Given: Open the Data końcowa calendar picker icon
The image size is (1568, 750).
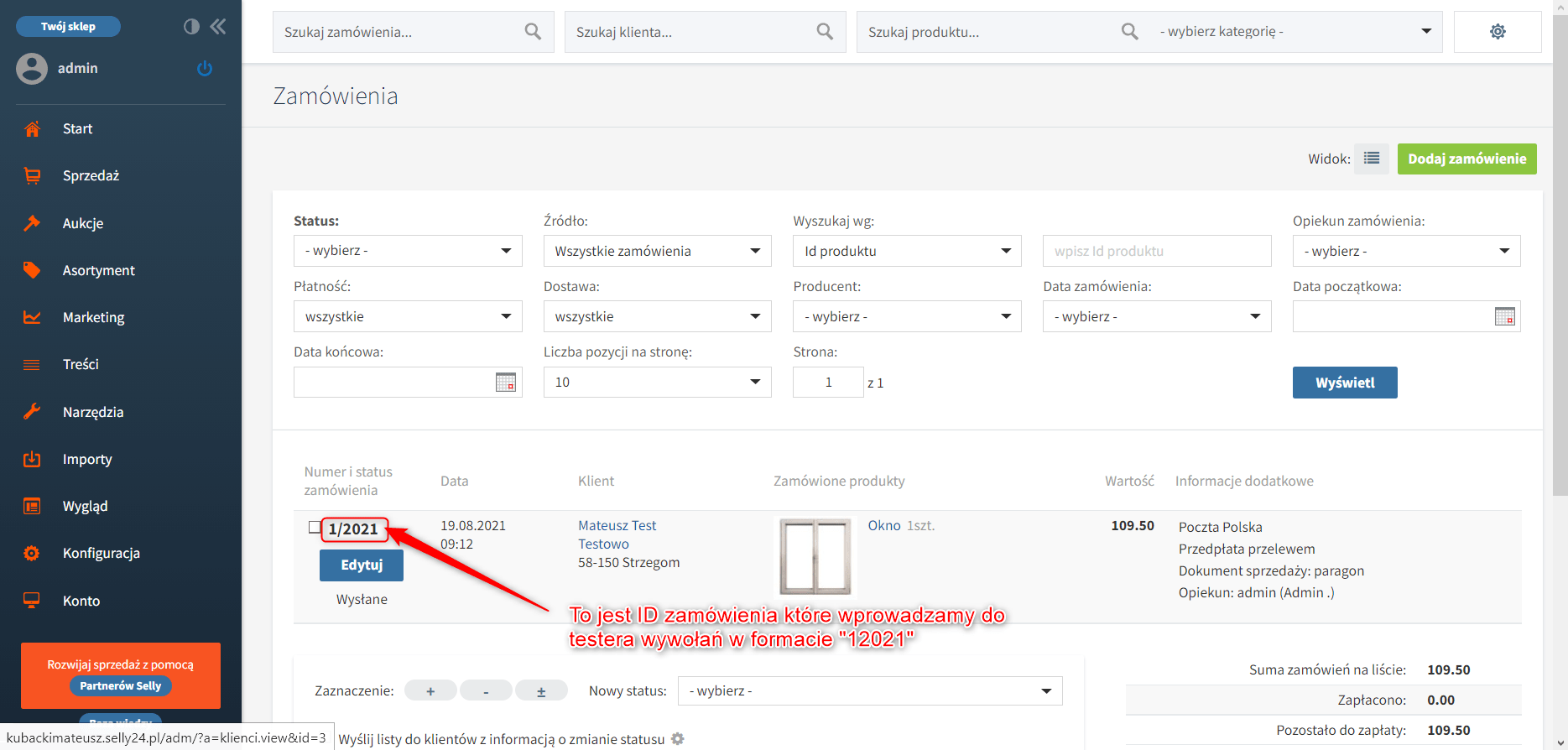Looking at the screenshot, I should 505,383.
